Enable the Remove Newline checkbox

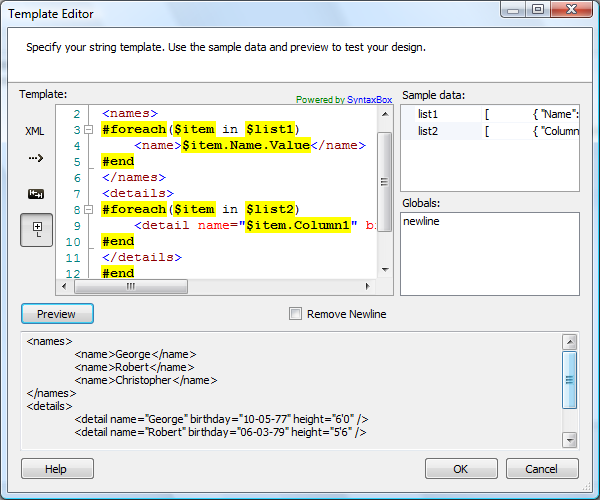point(295,314)
